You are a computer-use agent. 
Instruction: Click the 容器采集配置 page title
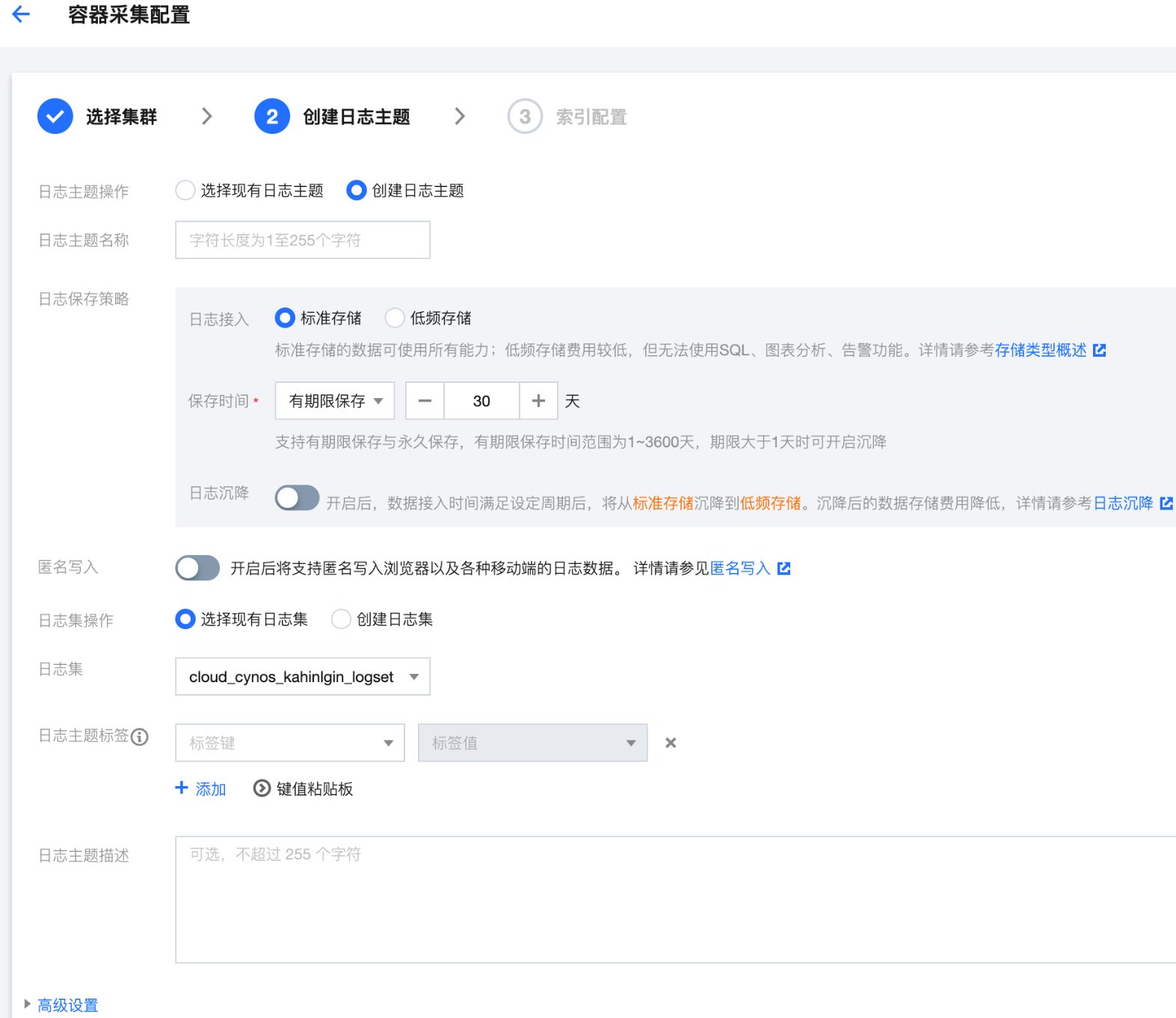coord(129,15)
